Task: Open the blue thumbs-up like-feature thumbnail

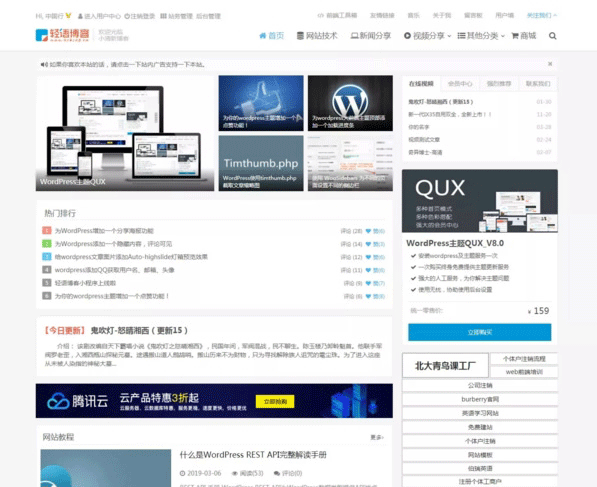Action: pyautogui.click(x=261, y=103)
